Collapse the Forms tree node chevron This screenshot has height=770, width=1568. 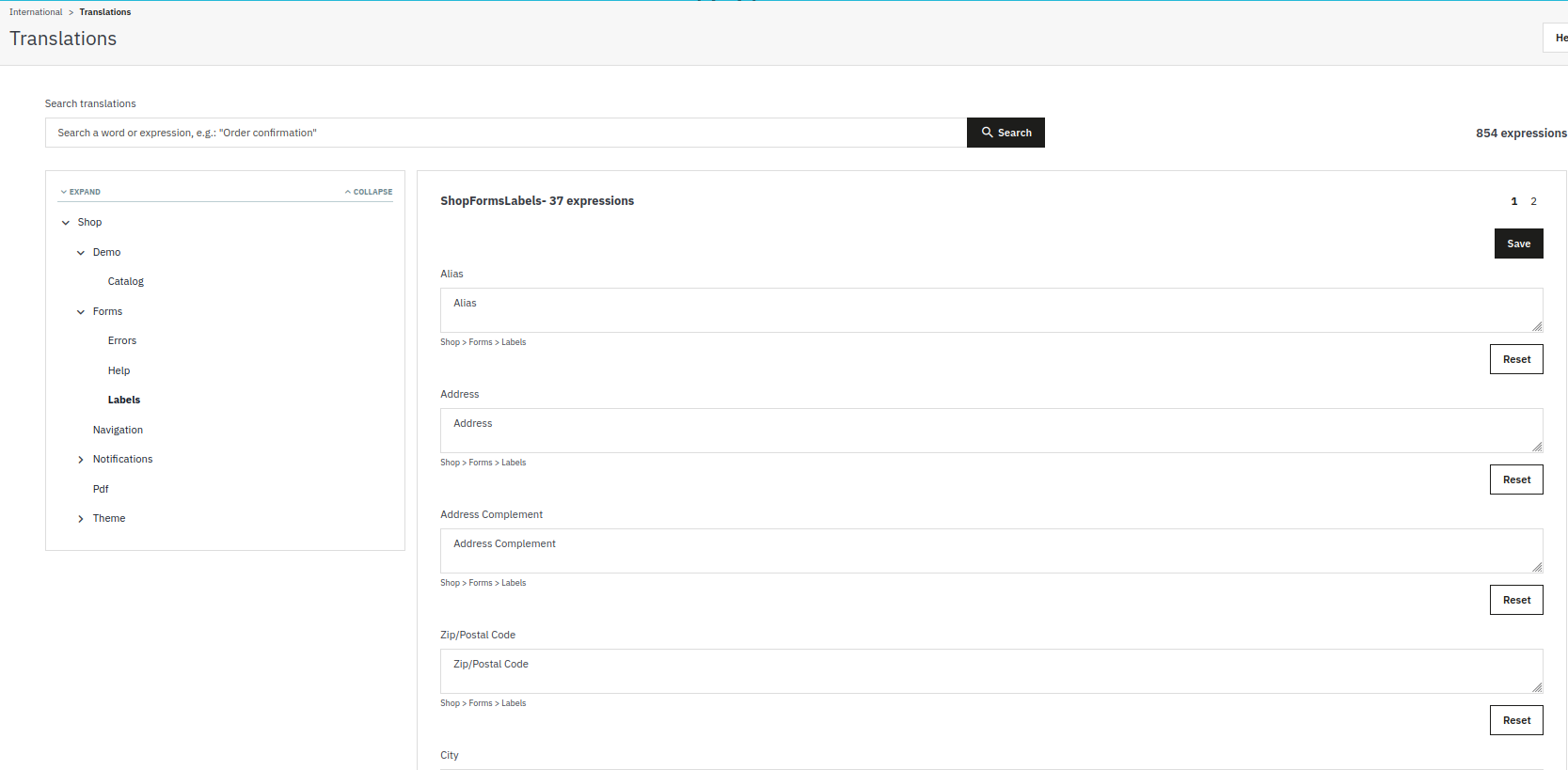pyautogui.click(x=81, y=312)
